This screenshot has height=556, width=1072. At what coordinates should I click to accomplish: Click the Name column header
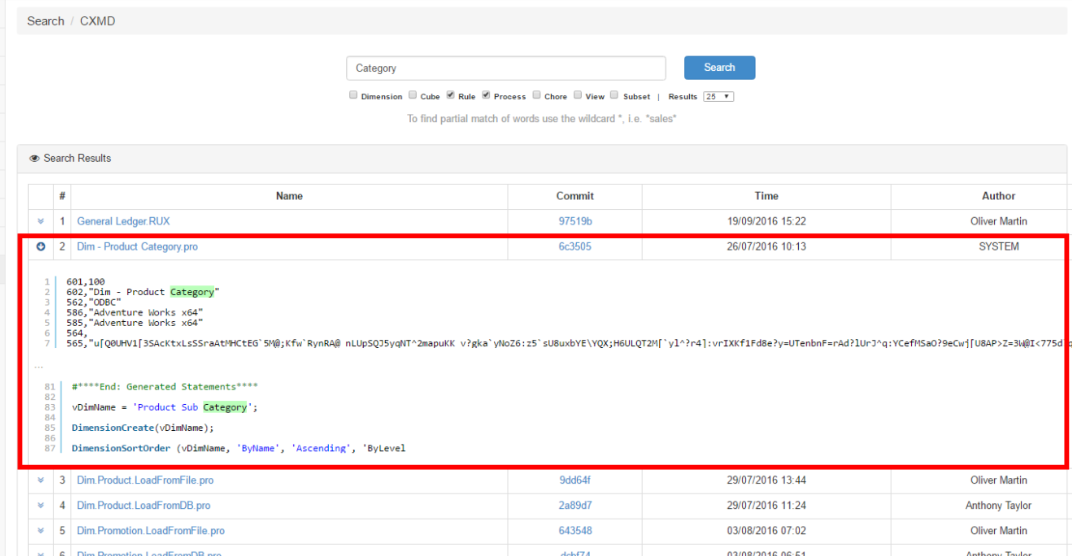(289, 196)
